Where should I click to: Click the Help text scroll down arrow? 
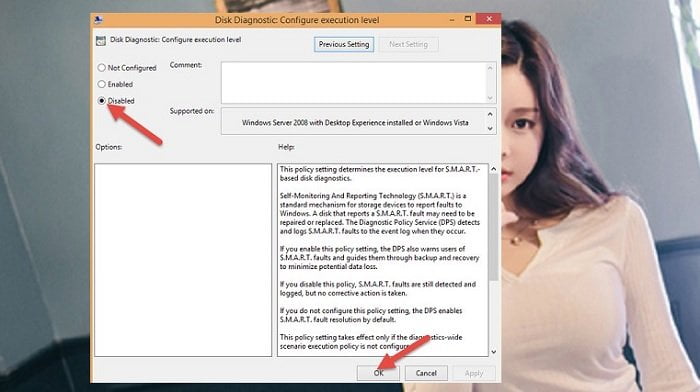493,352
